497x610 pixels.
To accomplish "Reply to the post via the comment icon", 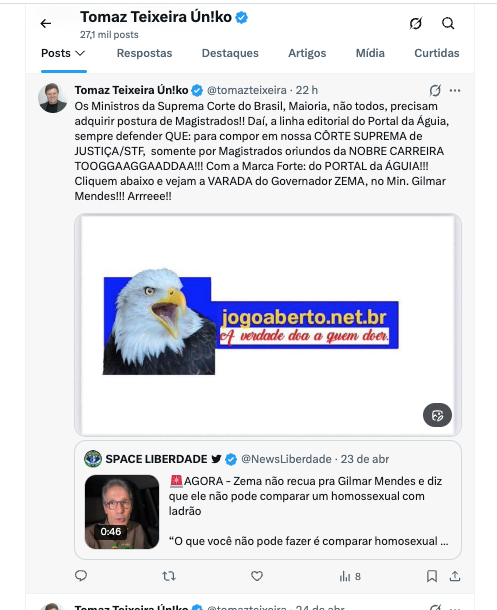I will click(x=81, y=576).
